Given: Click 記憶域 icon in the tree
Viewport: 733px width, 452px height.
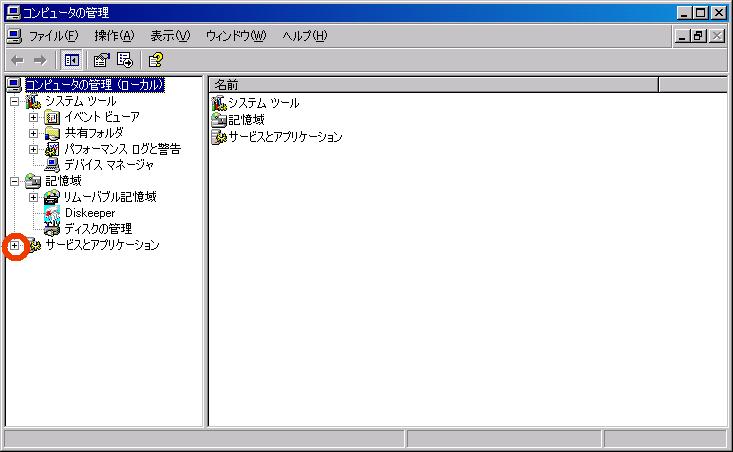Looking at the screenshot, I should [x=33, y=181].
